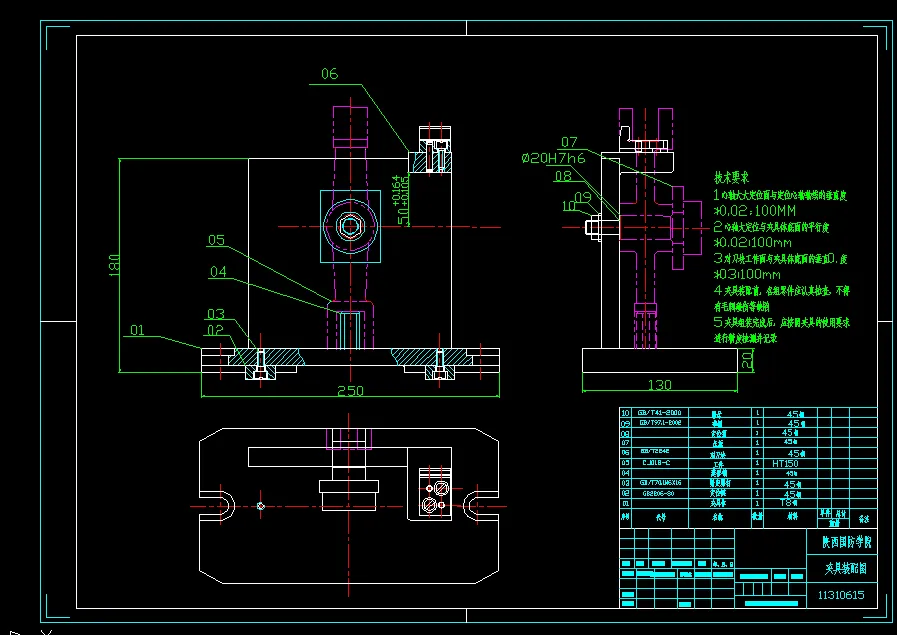Click the 50 +0.164 +0.105 tolerance dimension
This screenshot has height=635, width=897.
(x=400, y=200)
